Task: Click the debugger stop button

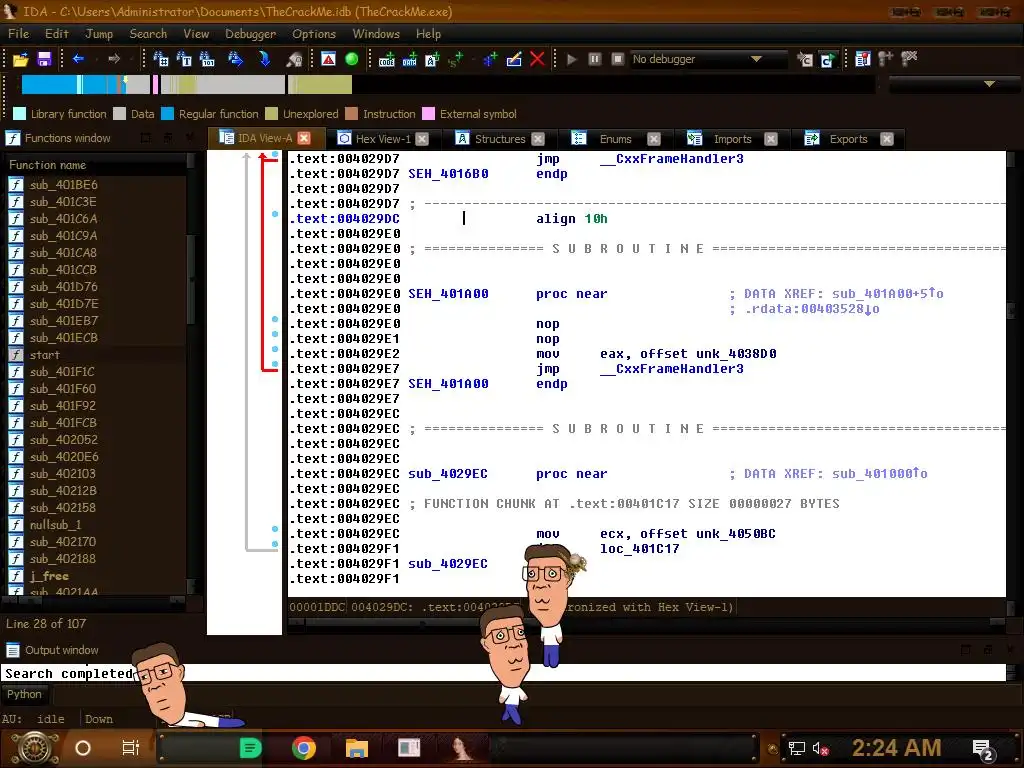Action: point(618,59)
